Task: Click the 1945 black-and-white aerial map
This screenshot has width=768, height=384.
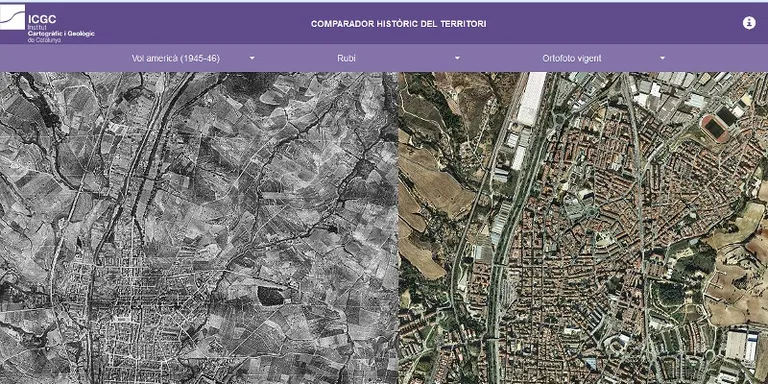Action: tap(198, 228)
